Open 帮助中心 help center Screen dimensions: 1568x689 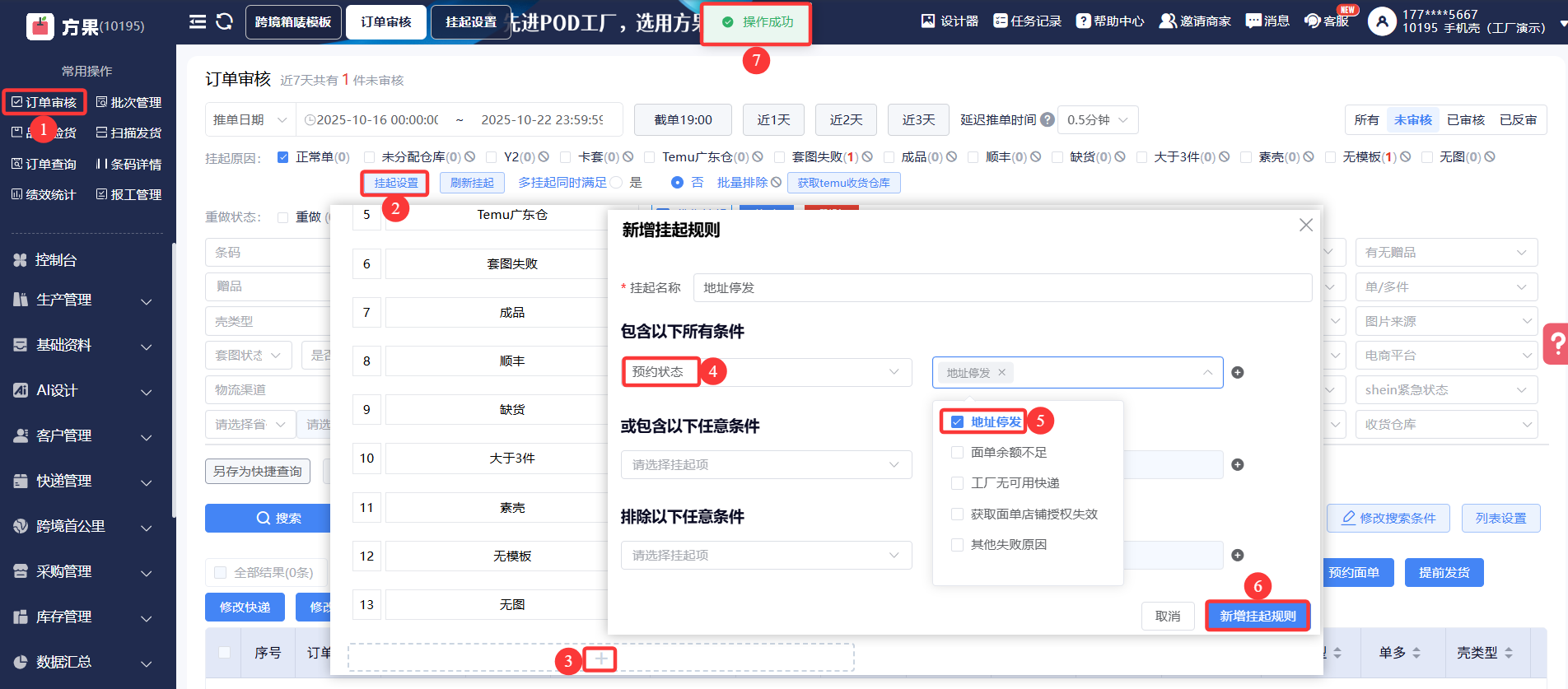pos(1110,21)
